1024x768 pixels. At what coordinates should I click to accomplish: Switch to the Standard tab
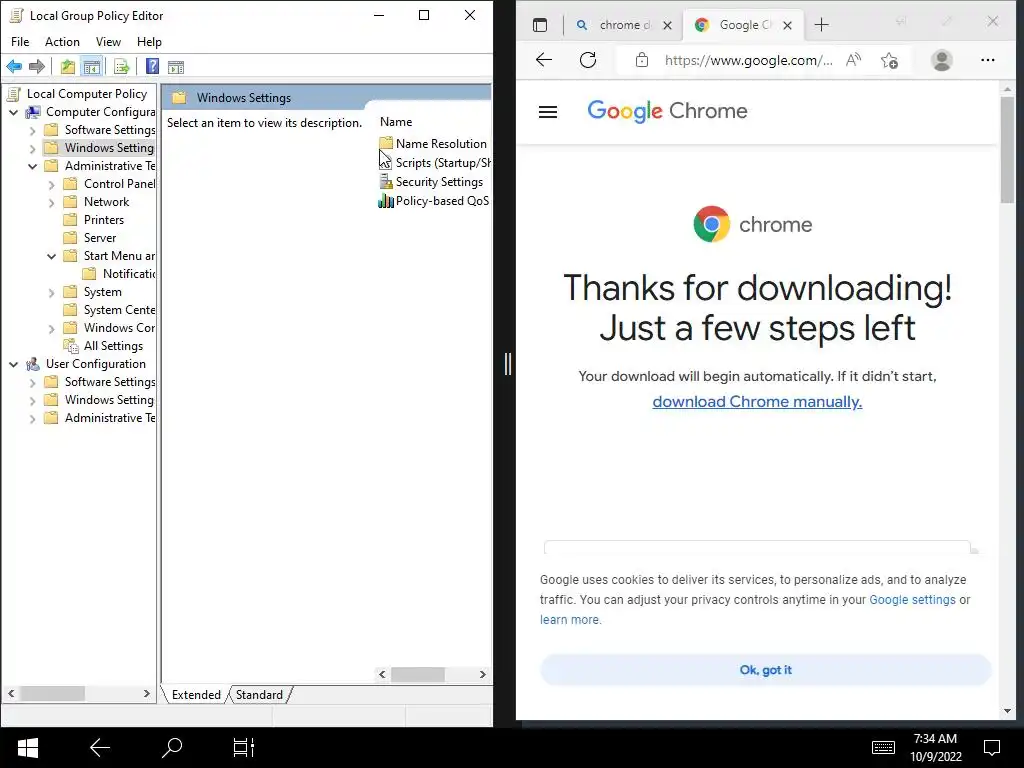click(259, 695)
